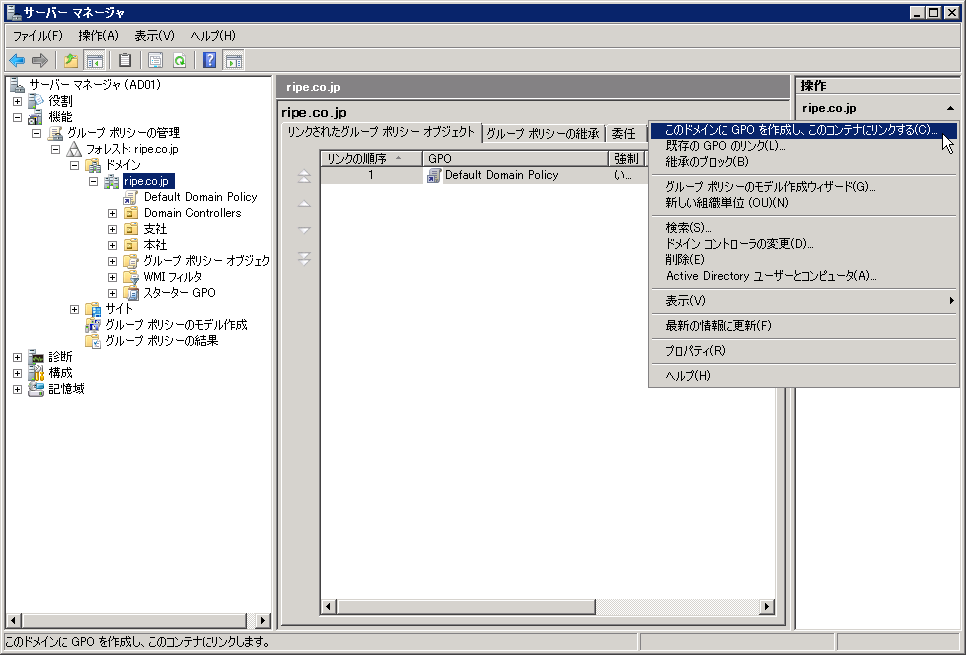Expand the 構成 node

pyautogui.click(x=17, y=373)
